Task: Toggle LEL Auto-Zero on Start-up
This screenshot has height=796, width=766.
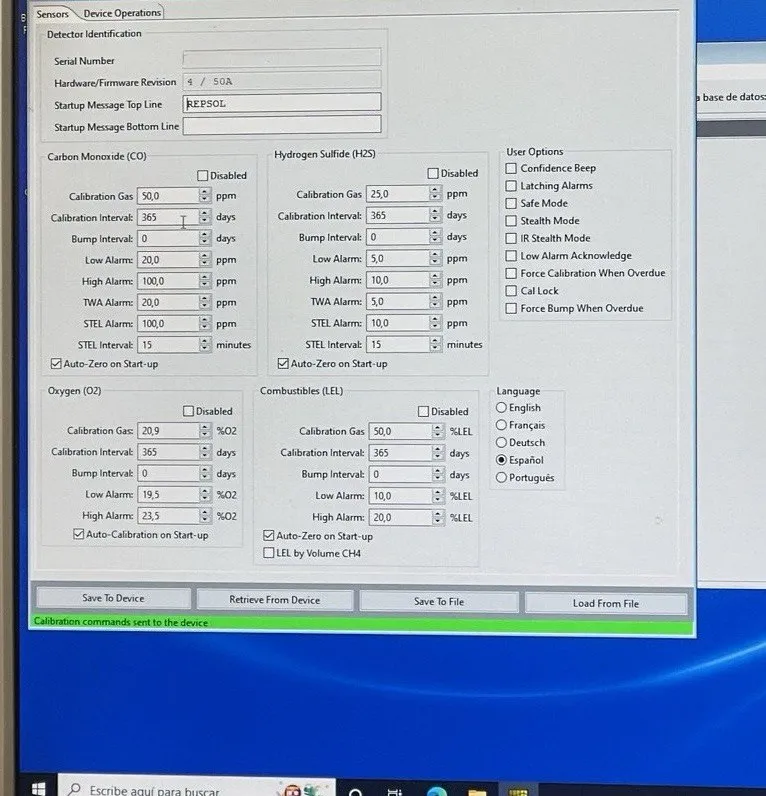Action: pos(269,536)
